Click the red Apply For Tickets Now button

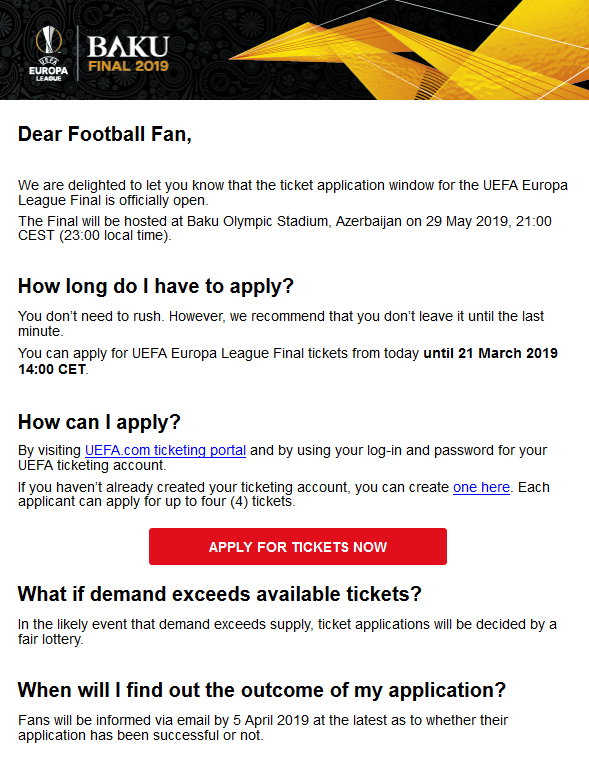point(298,547)
